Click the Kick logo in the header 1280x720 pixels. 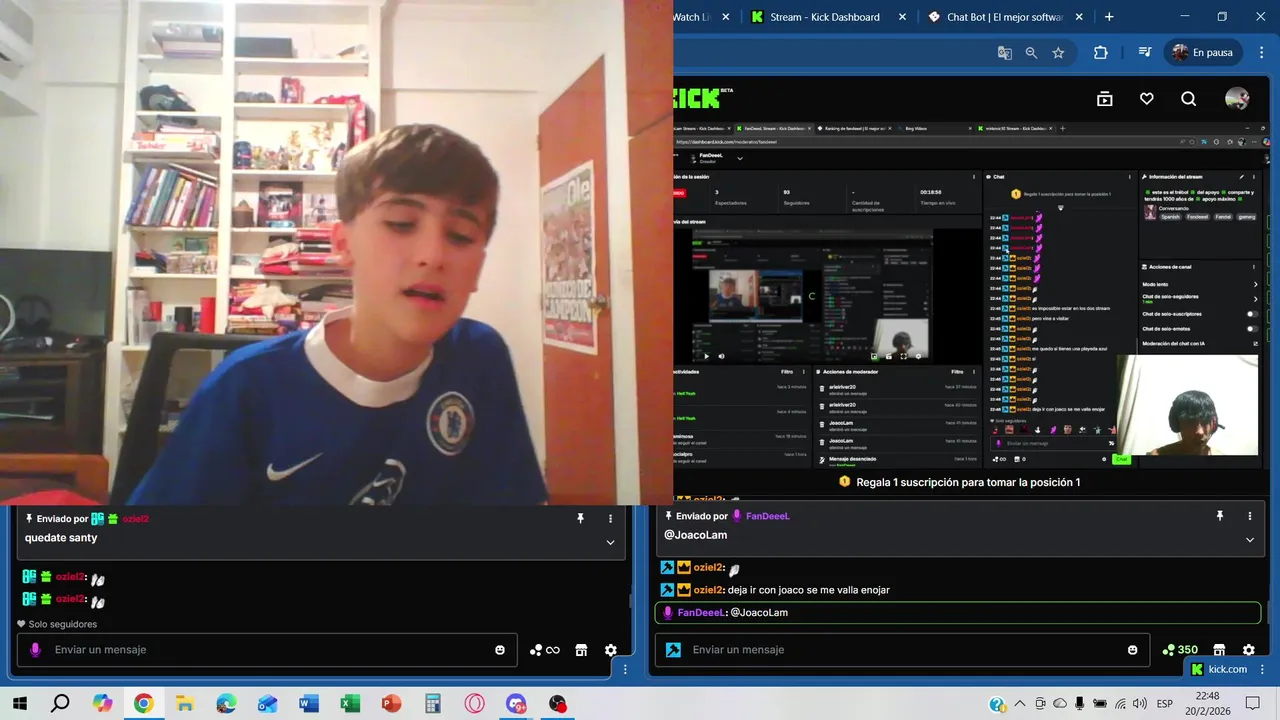click(x=704, y=98)
